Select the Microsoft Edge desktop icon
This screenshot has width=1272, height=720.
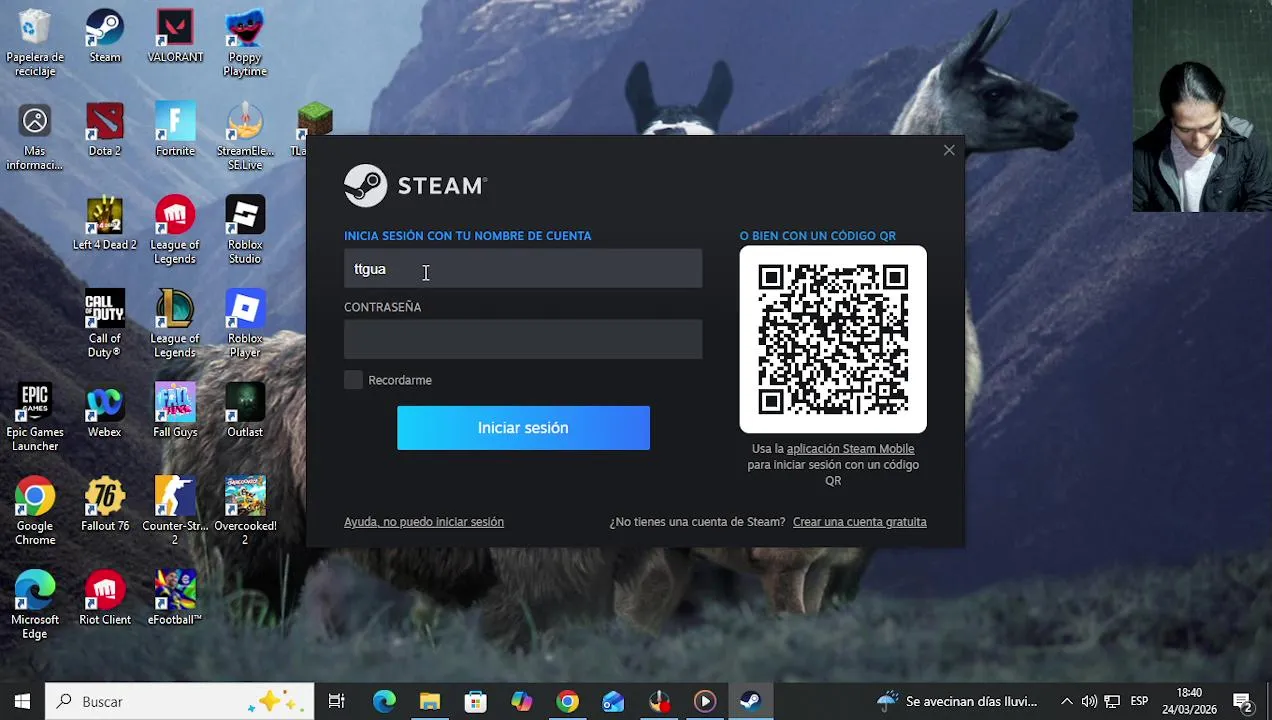[x=35, y=606]
